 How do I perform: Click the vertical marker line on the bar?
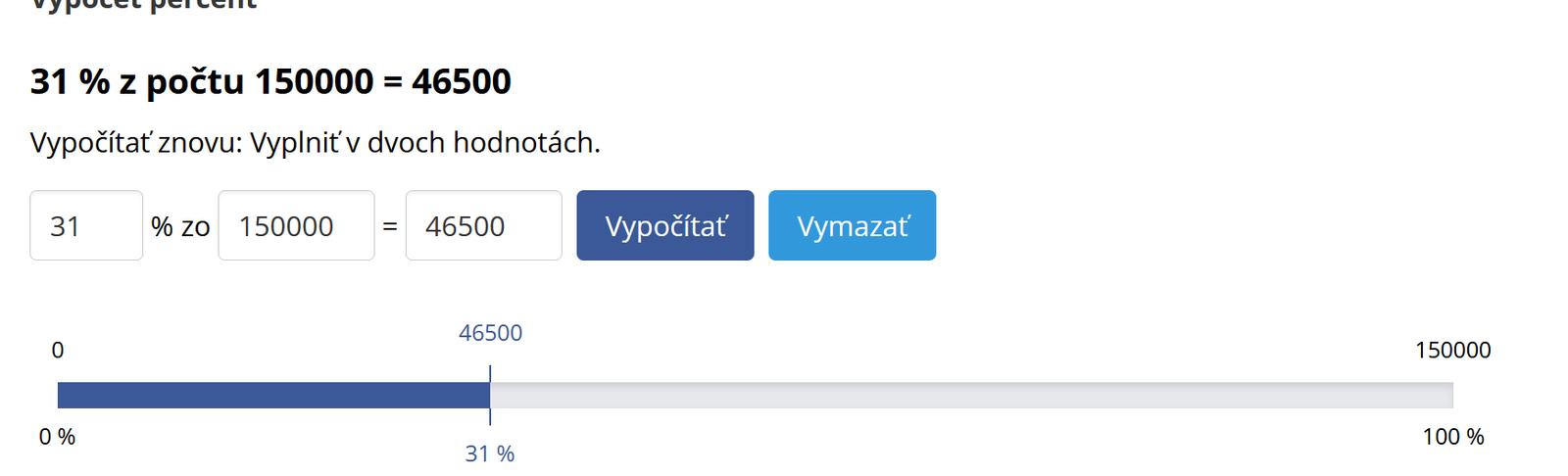[x=490, y=395]
